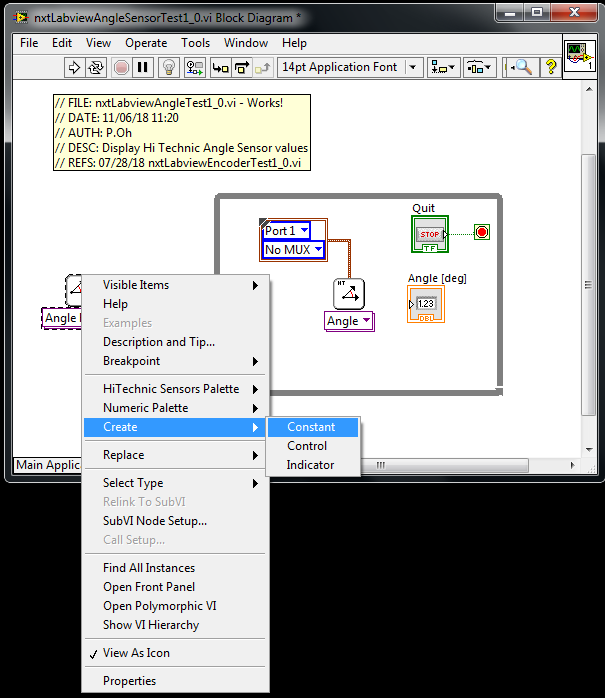This screenshot has height=698, width=605.
Task: Open the Operate menu
Action: 146,43
